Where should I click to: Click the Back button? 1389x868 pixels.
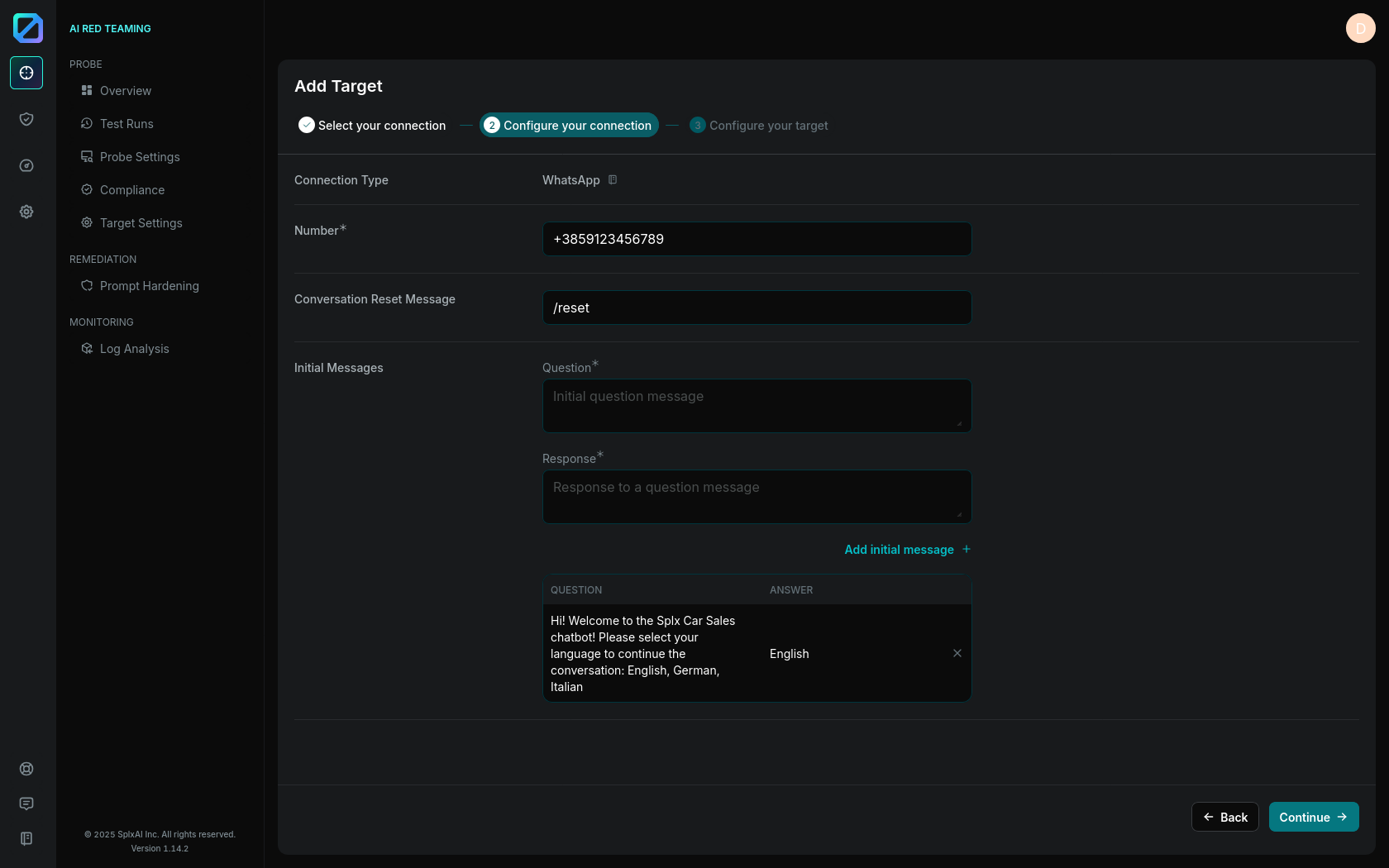[1224, 817]
